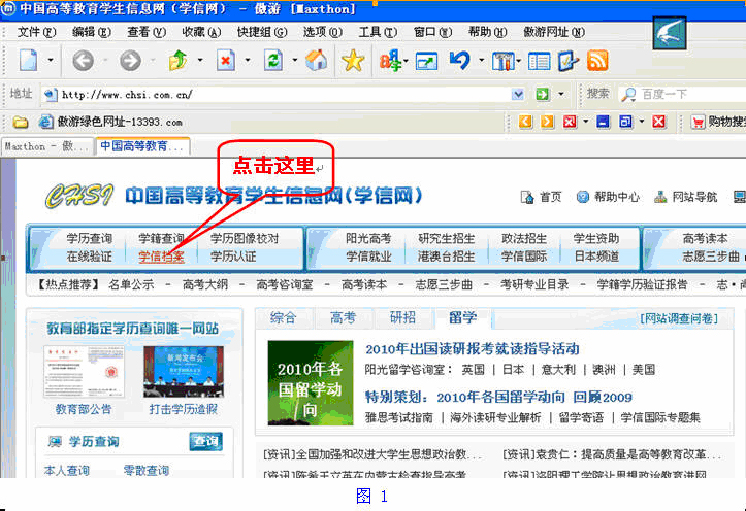
Task: Open the 傲游绿色网址-13393.com bookmark
Action: tap(111, 122)
